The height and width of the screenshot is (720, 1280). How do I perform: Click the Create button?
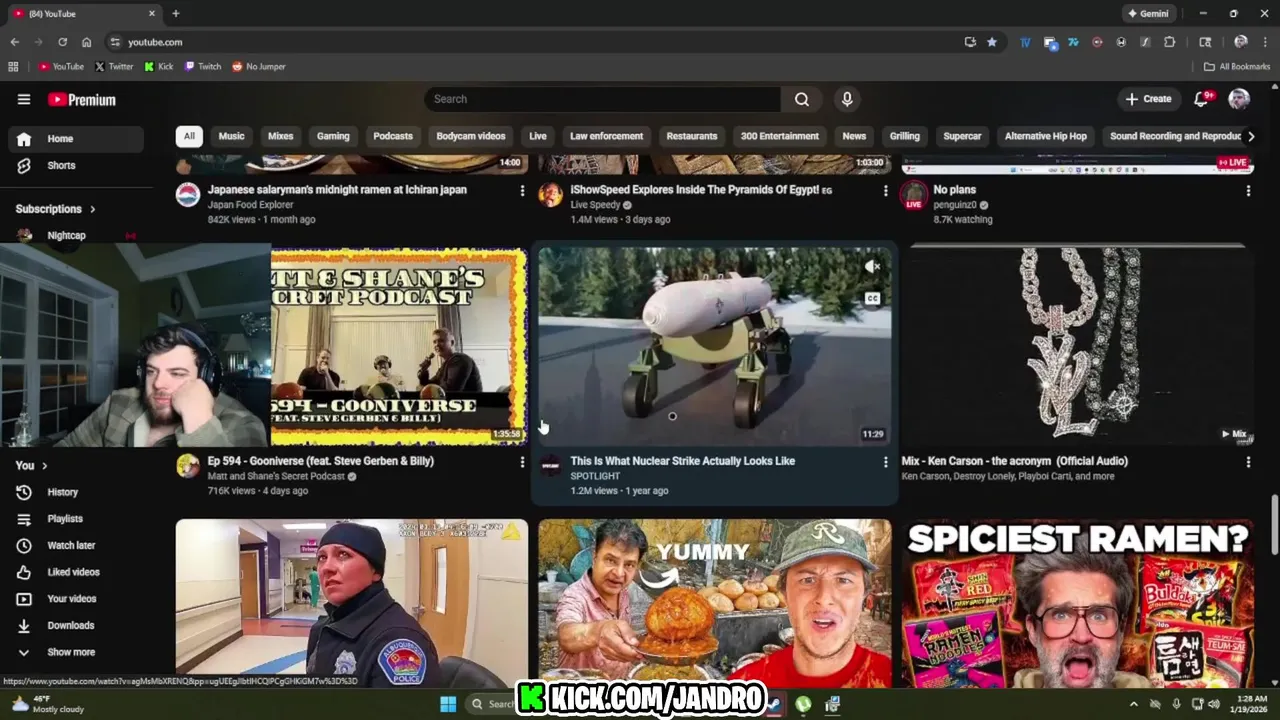point(1148,99)
